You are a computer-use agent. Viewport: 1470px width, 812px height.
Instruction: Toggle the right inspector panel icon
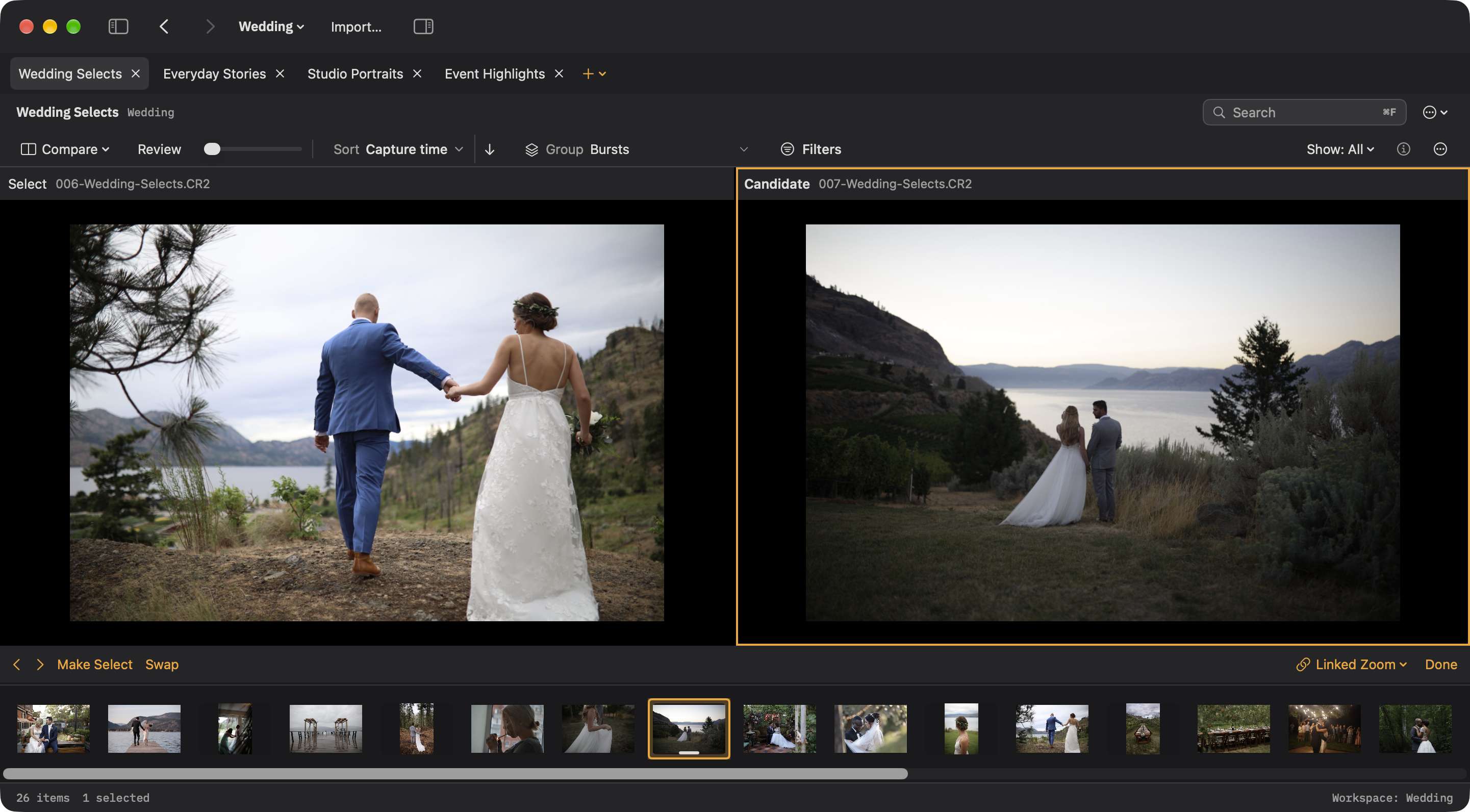tap(423, 27)
